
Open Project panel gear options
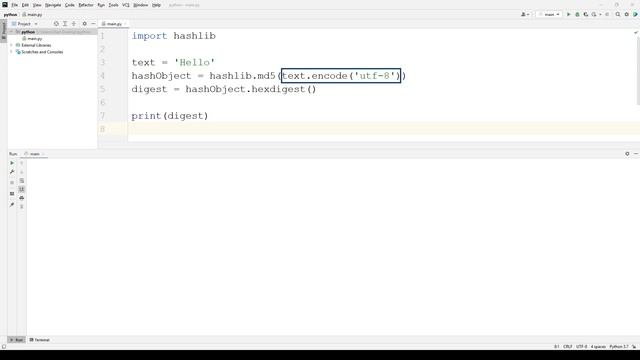click(x=84, y=24)
